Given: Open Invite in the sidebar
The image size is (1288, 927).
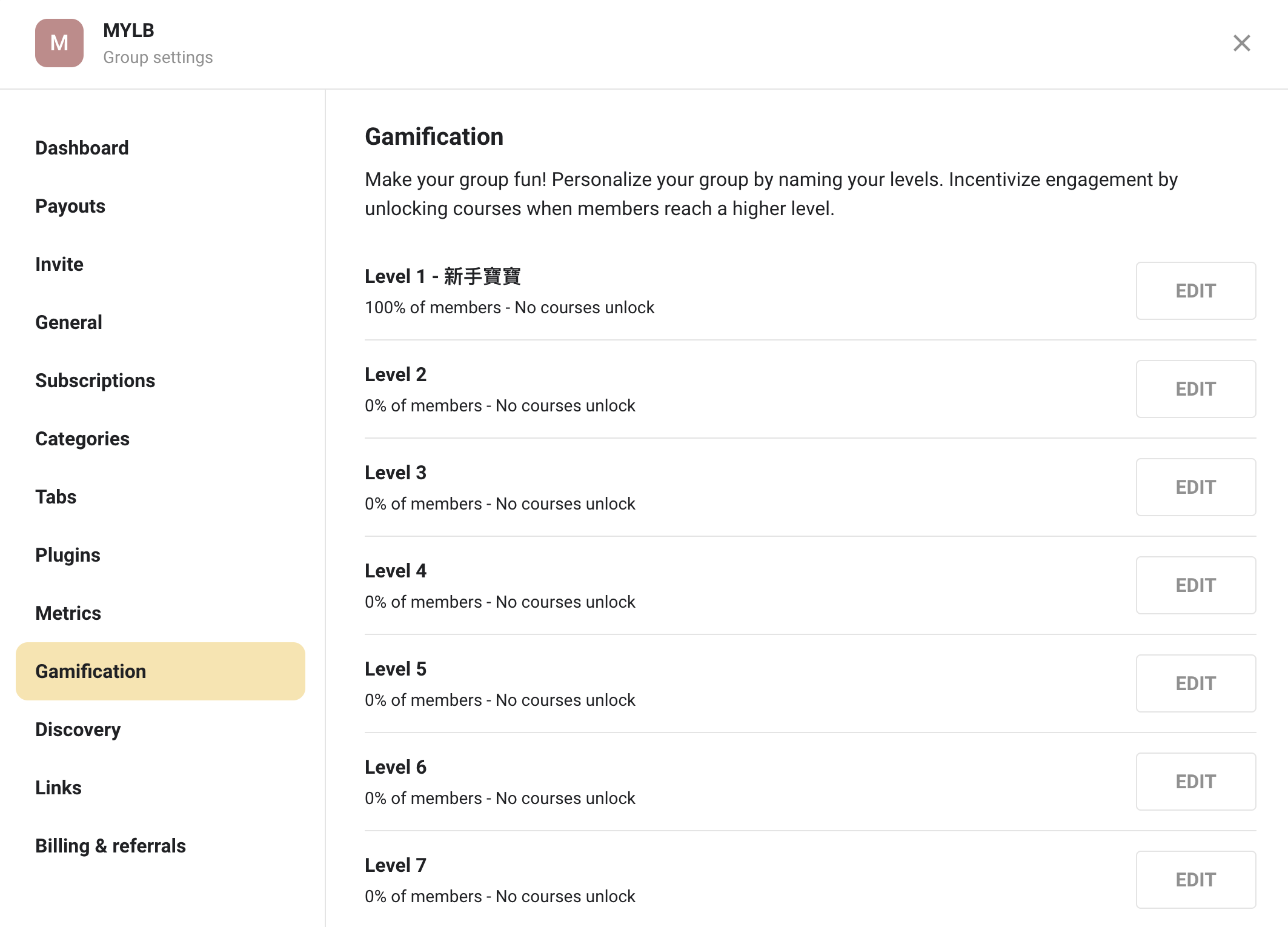Looking at the screenshot, I should tap(59, 264).
